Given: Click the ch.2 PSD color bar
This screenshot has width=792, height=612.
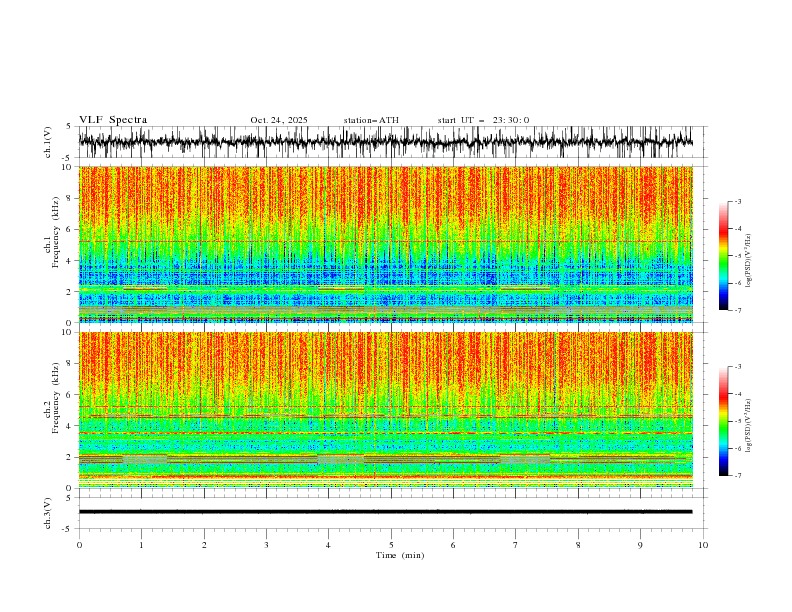Looking at the screenshot, I should pos(724,421).
